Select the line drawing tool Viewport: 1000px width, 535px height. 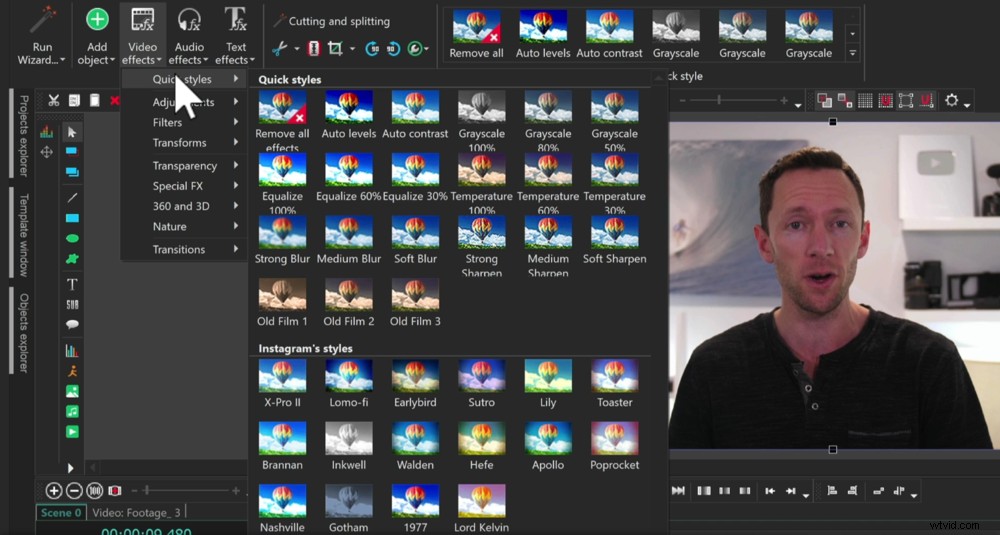pos(72,198)
